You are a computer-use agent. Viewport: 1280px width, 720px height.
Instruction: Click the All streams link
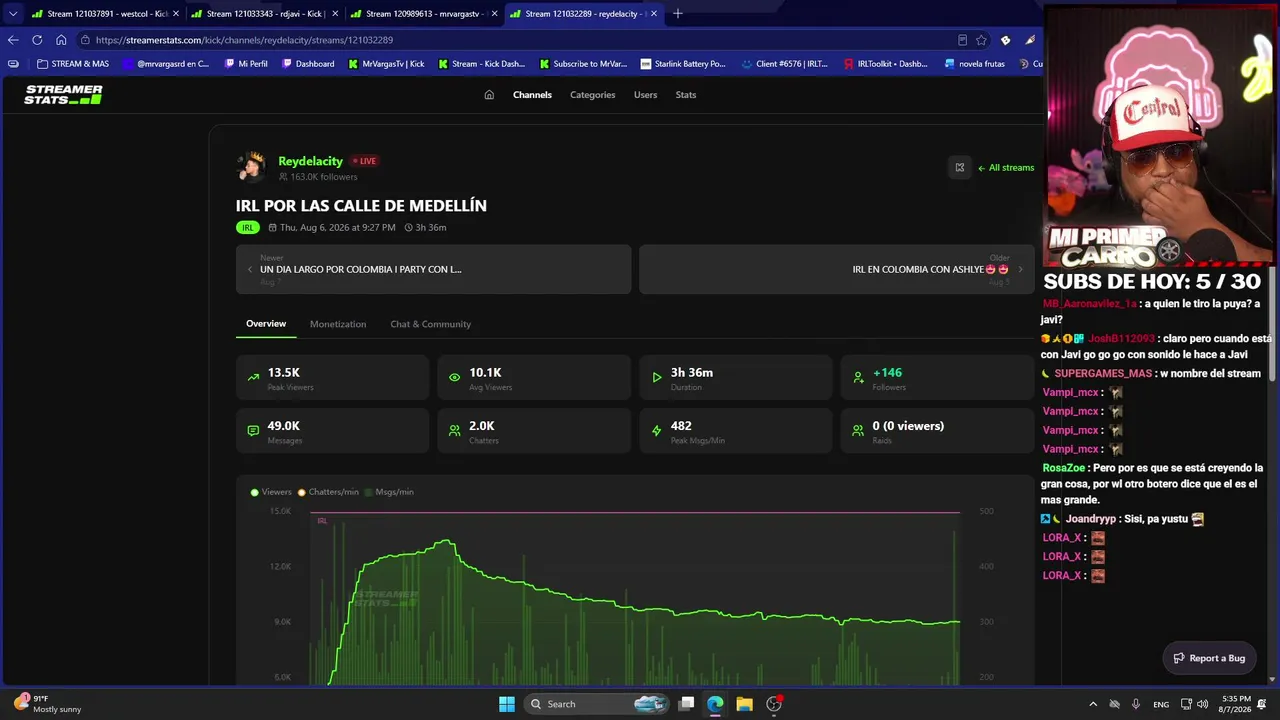(1006, 168)
